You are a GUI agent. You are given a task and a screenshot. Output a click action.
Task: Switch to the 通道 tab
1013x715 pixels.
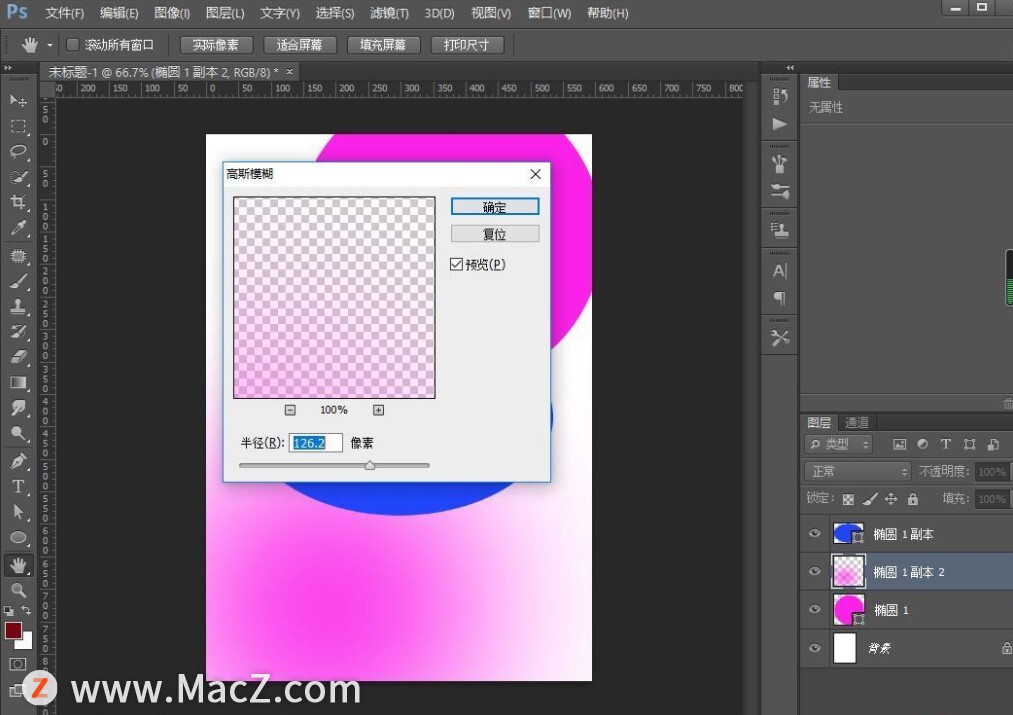click(857, 422)
